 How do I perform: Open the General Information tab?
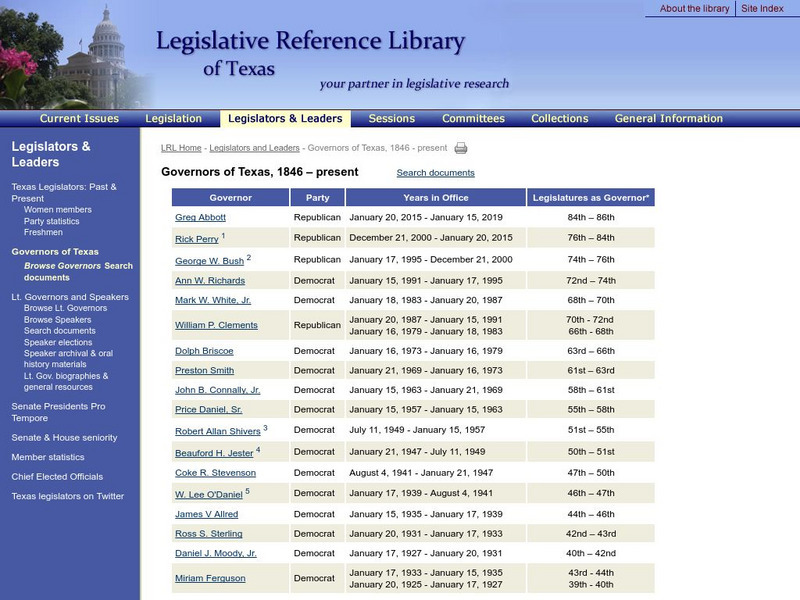(669, 118)
